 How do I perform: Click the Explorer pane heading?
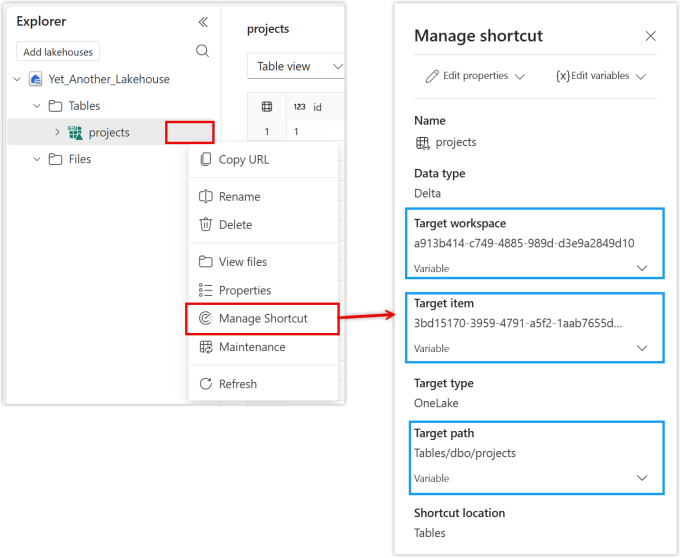(41, 21)
